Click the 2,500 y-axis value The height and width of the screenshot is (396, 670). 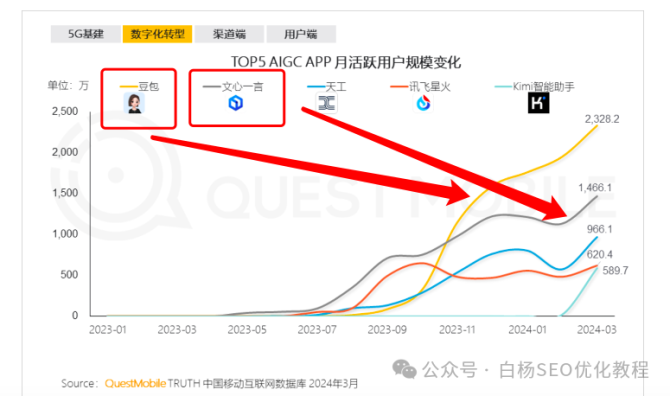(65, 111)
